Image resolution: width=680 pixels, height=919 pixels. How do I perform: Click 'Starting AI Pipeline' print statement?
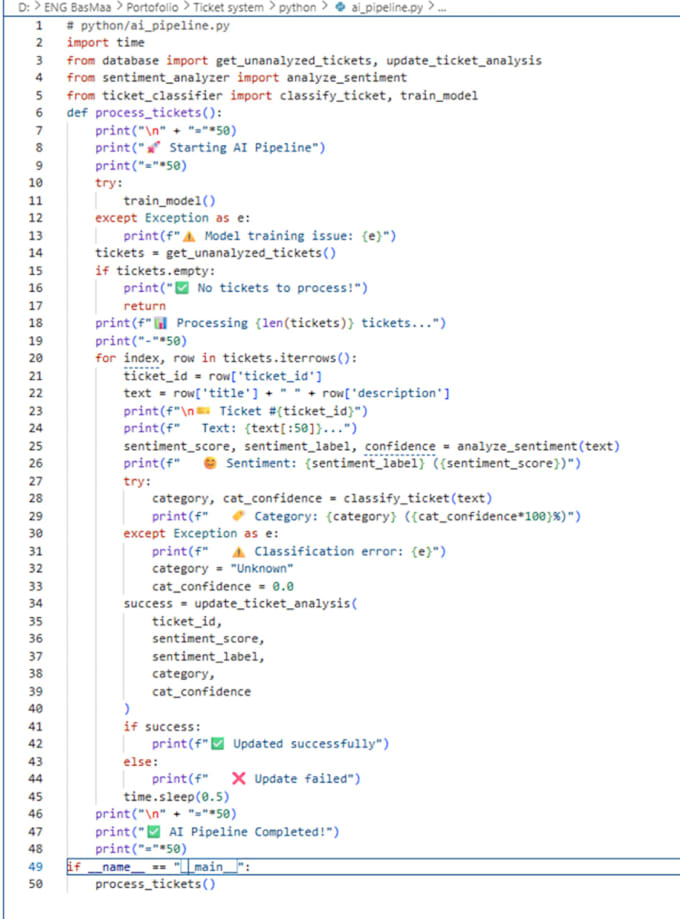point(210,148)
